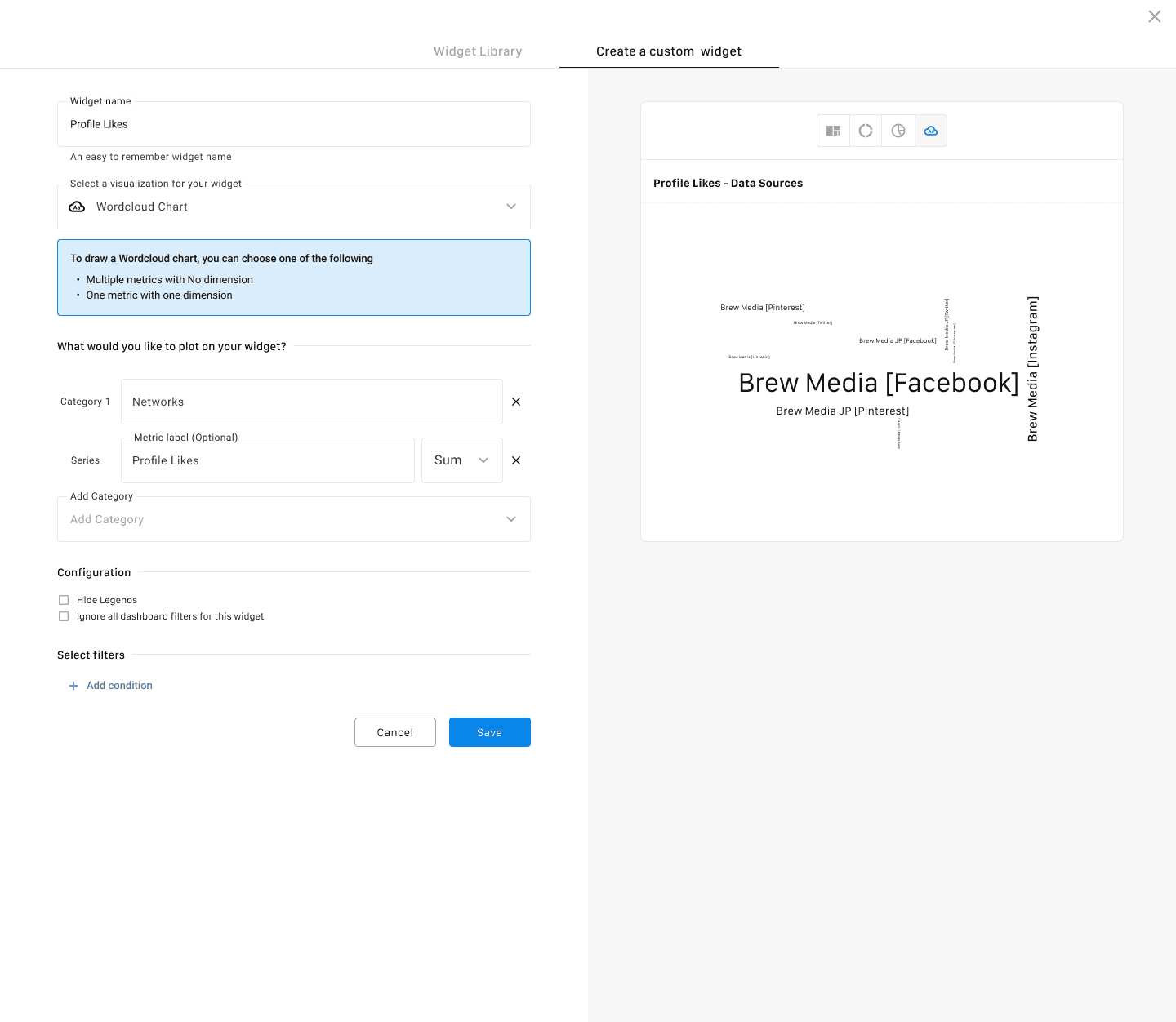Switch preview to donut chart icon

[866, 131]
